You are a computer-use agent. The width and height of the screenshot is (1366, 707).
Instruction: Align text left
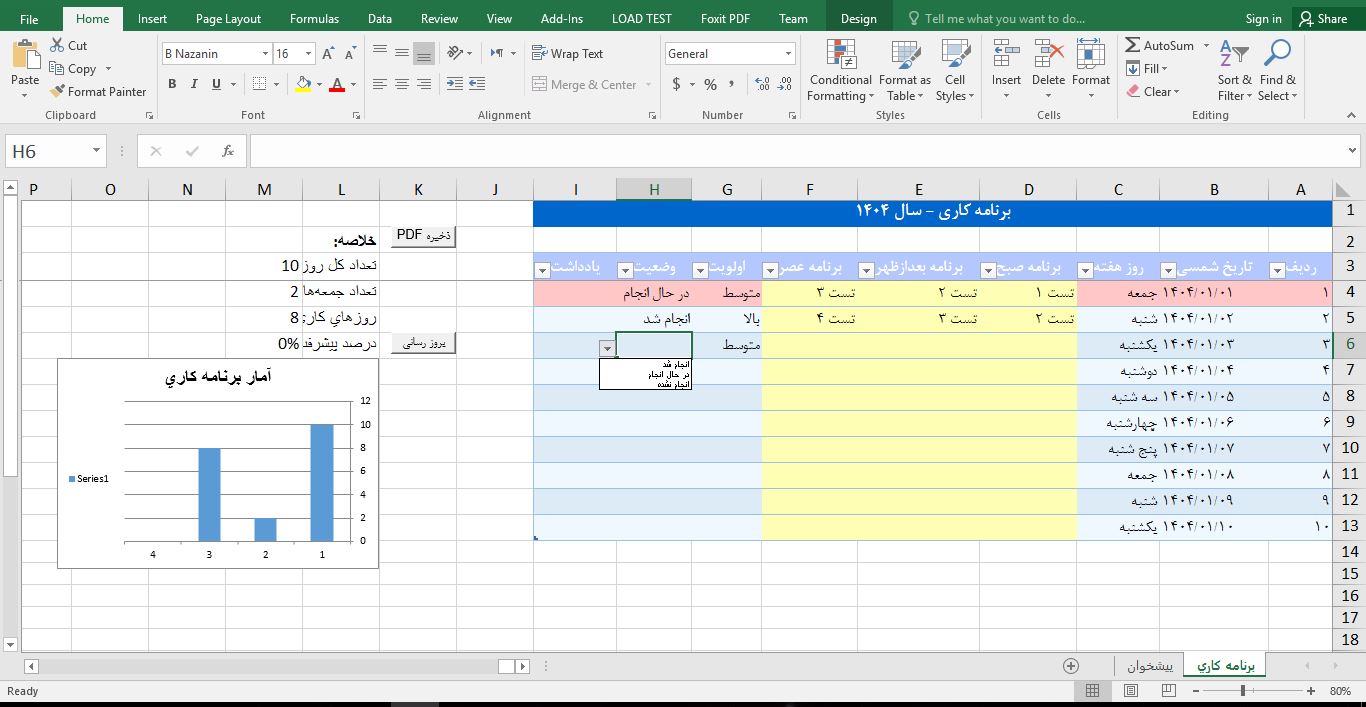pyautogui.click(x=380, y=84)
